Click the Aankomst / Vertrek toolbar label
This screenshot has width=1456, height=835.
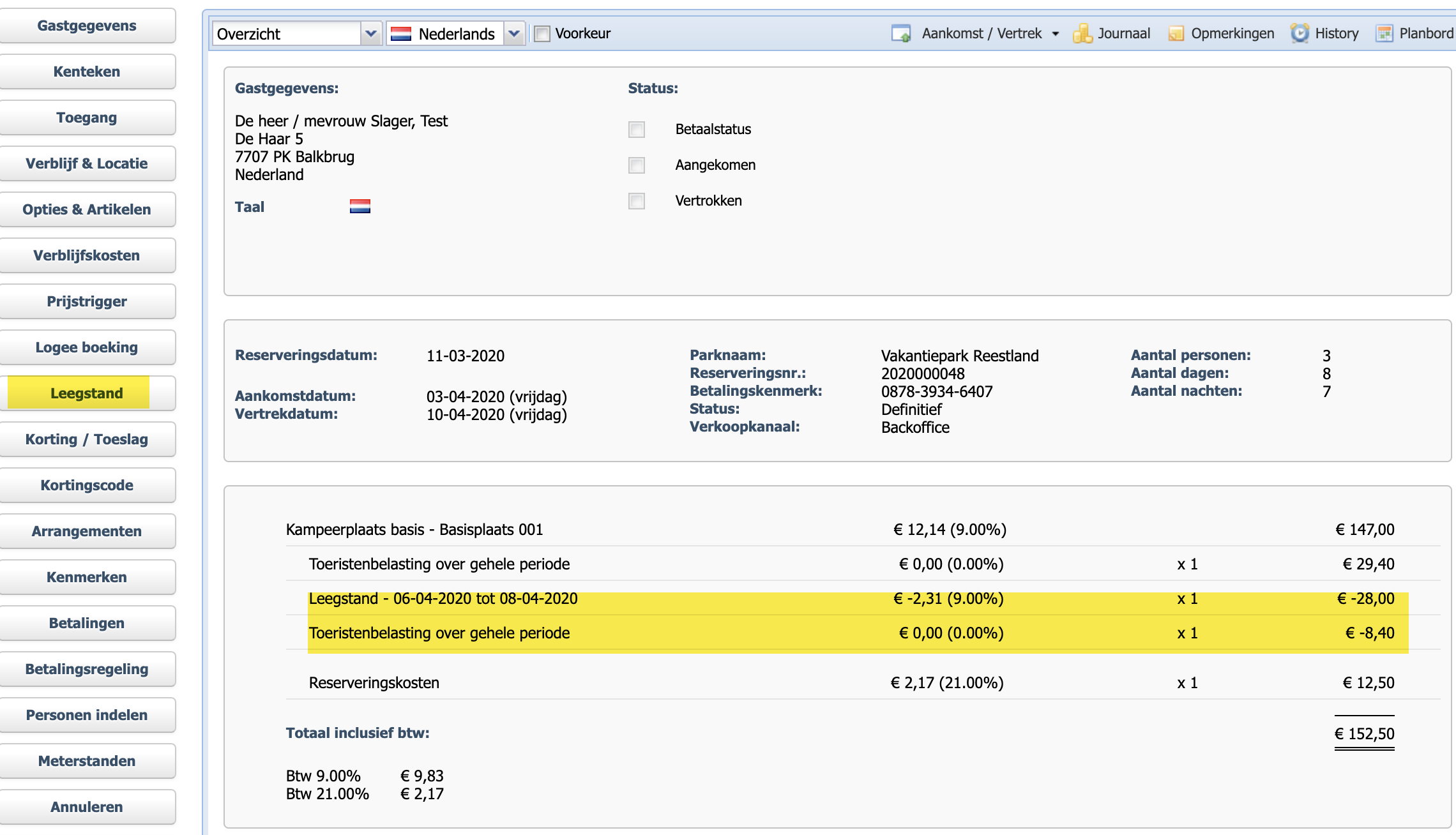pos(982,34)
